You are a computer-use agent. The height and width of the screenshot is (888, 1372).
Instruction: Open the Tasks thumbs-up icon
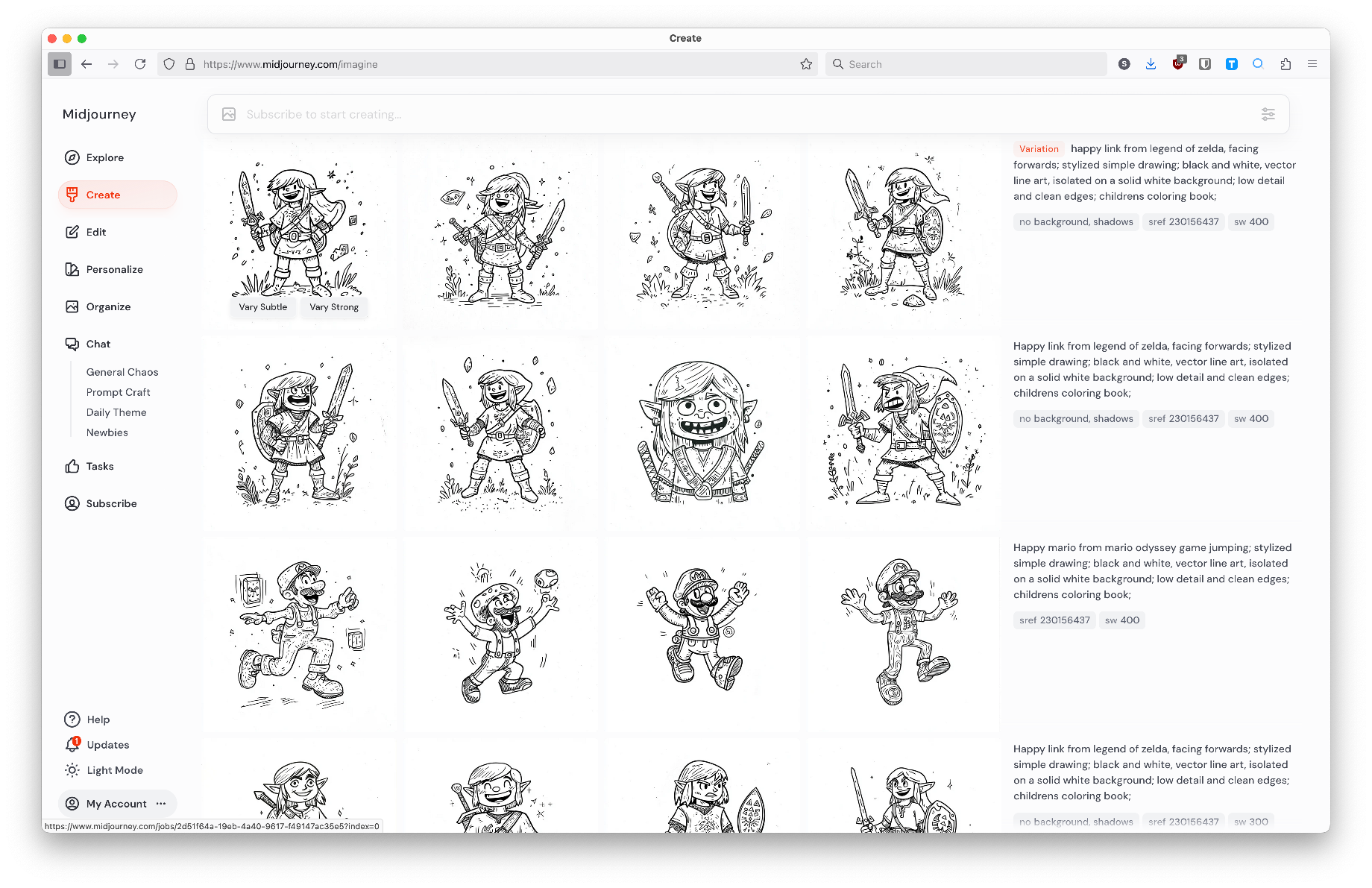point(72,466)
